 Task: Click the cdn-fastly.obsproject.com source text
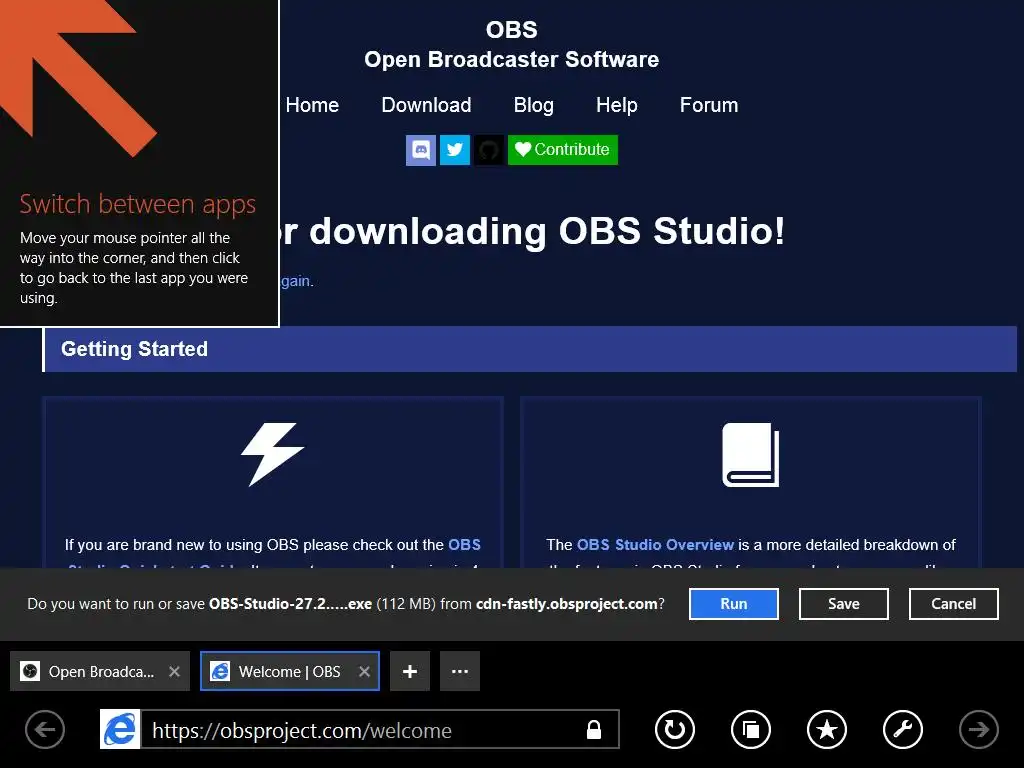click(x=566, y=604)
